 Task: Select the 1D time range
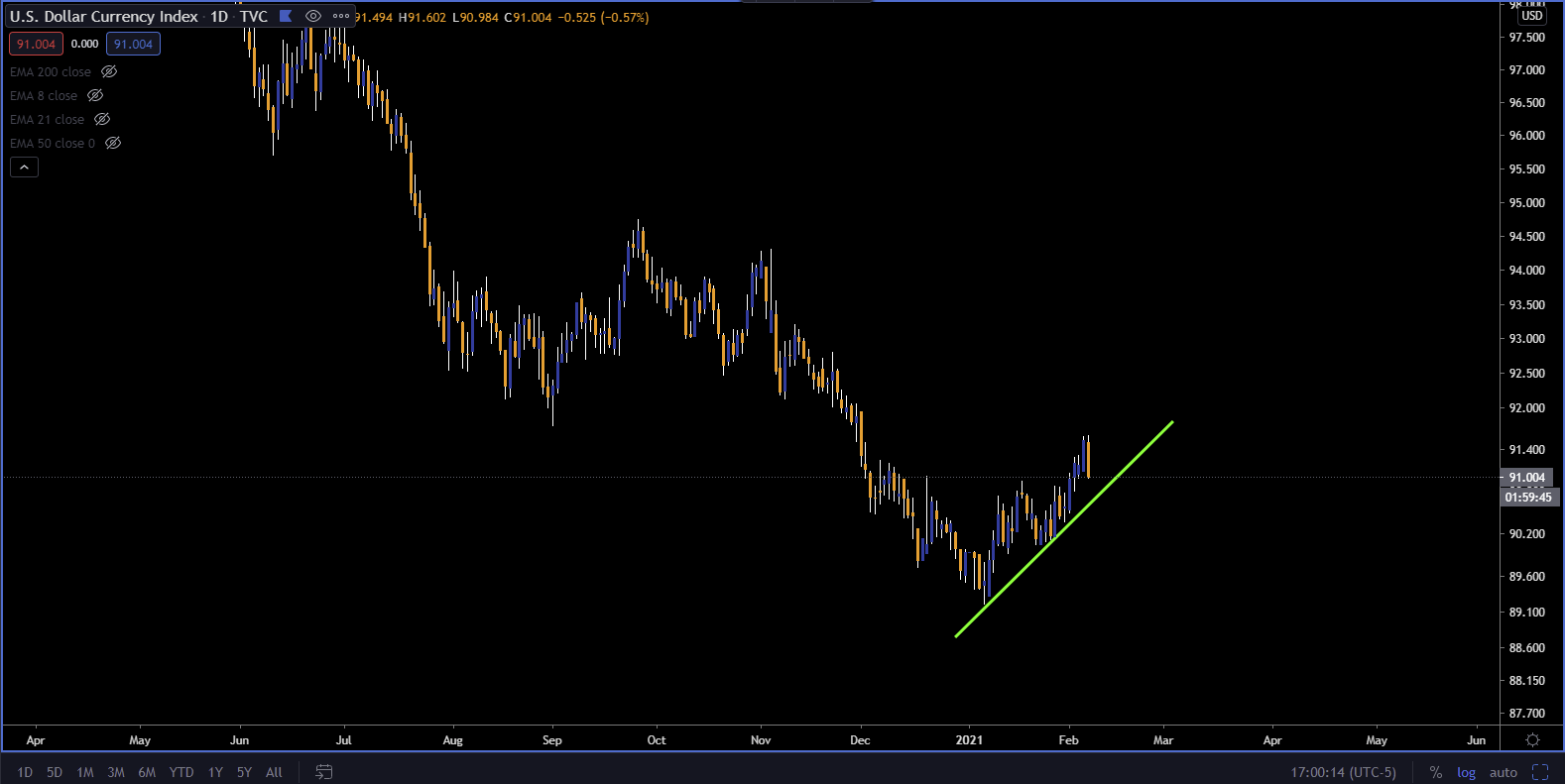tap(25, 772)
